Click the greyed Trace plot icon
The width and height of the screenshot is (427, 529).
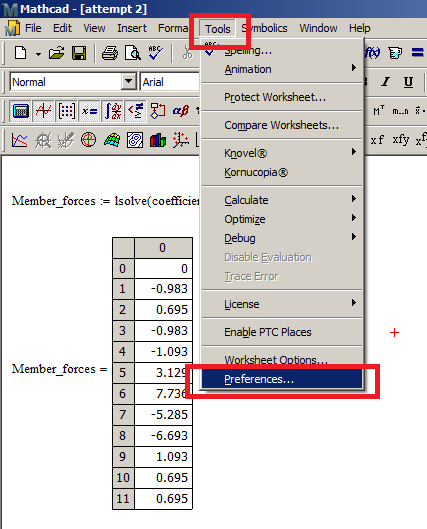(66, 140)
